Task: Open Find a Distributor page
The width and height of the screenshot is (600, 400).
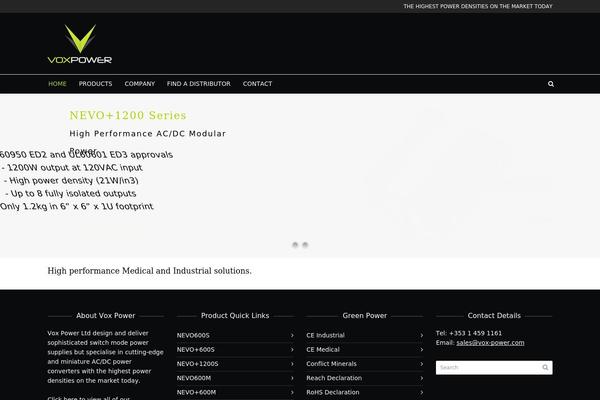Action: pos(198,84)
